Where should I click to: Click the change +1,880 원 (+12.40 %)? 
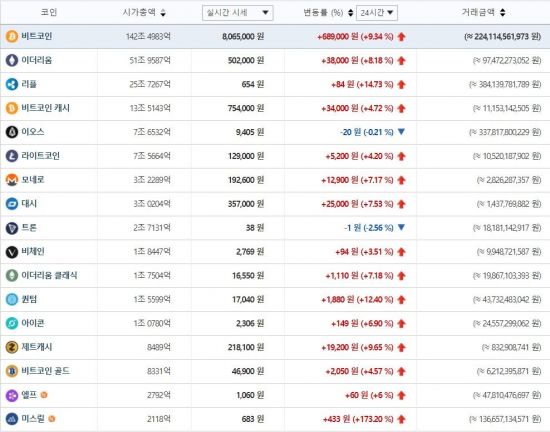[x=357, y=299]
